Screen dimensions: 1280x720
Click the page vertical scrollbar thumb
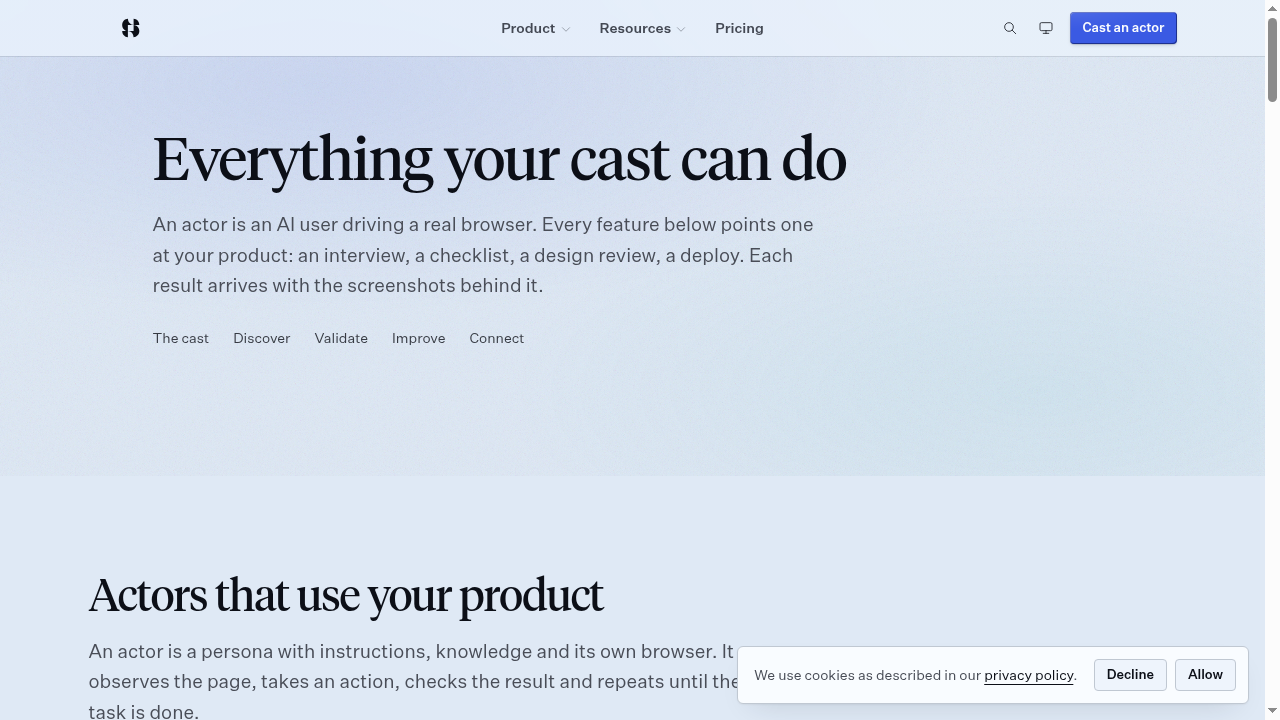(1272, 58)
